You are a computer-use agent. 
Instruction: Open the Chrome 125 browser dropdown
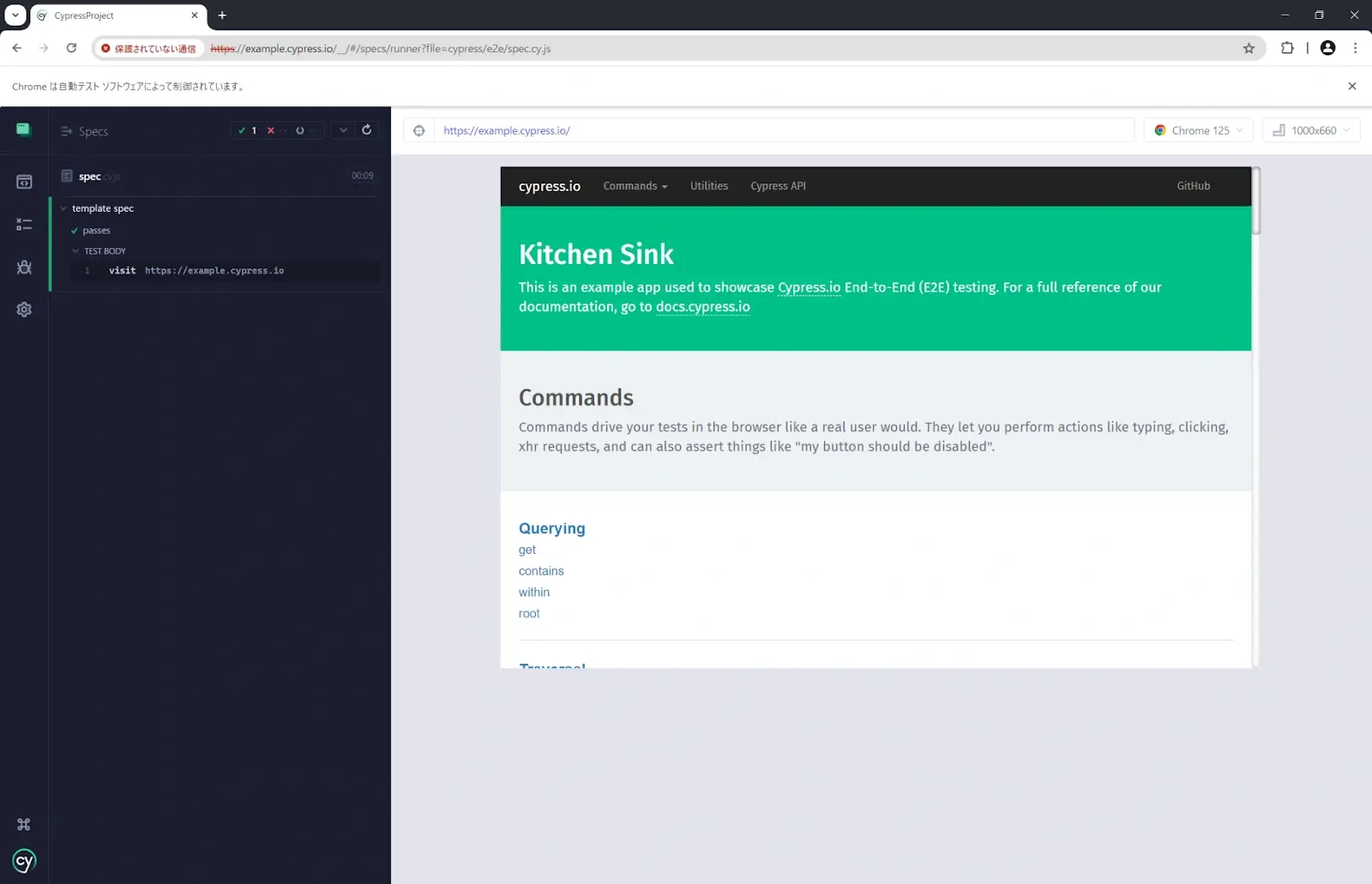point(1198,130)
